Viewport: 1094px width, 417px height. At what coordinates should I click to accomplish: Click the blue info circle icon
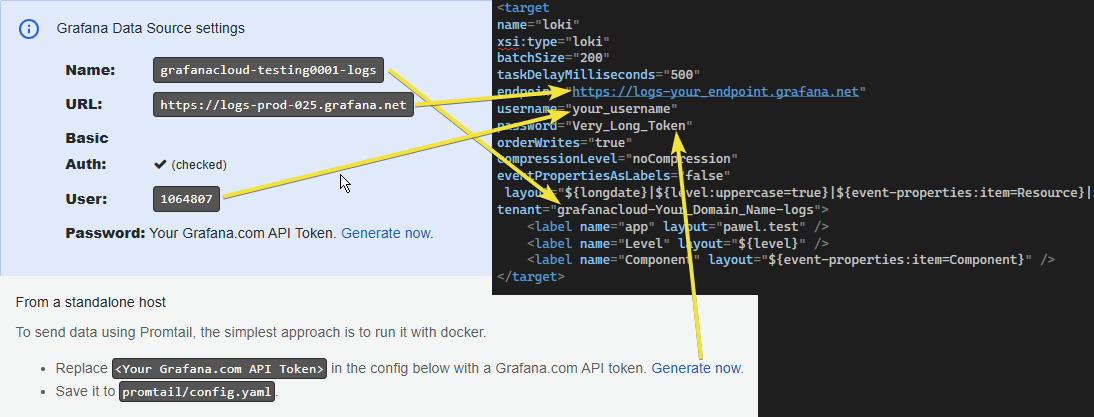coord(29,29)
